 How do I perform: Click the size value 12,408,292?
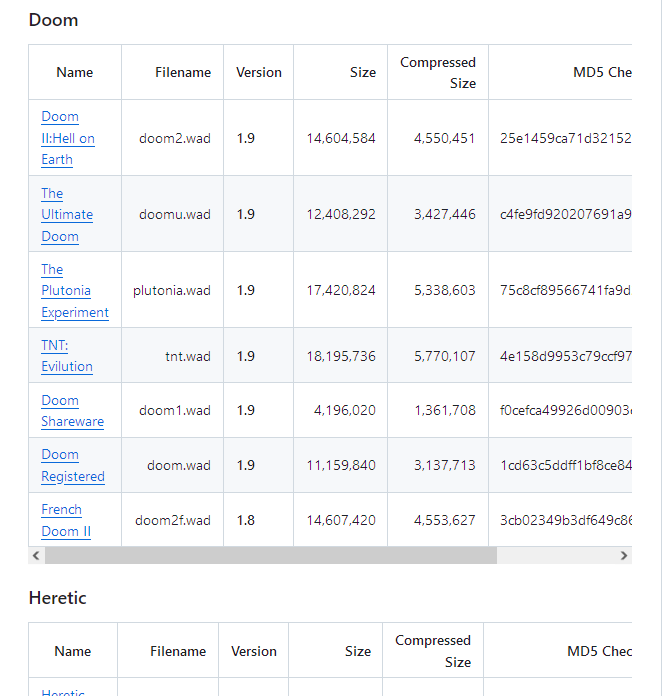[x=341, y=214]
